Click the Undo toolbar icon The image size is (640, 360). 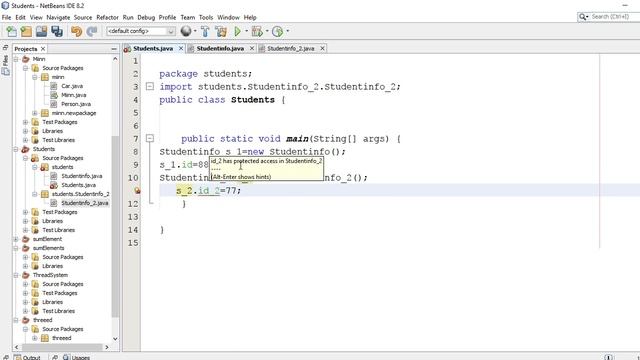(x=76, y=31)
